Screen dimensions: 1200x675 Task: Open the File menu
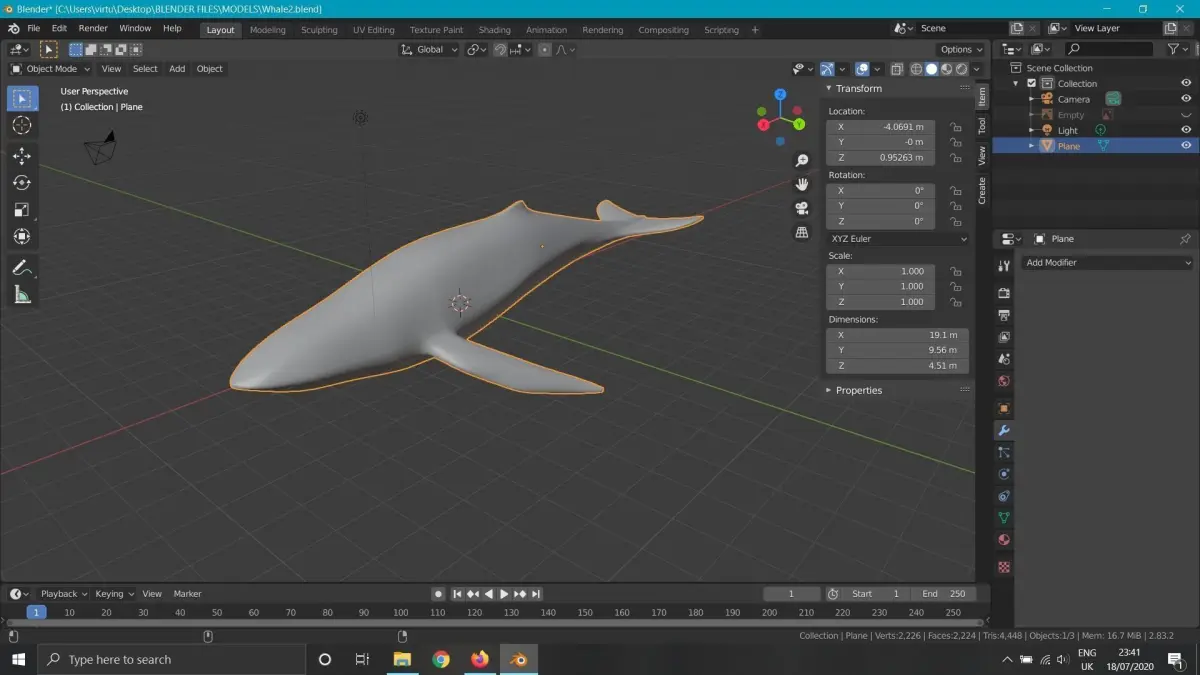(34, 29)
